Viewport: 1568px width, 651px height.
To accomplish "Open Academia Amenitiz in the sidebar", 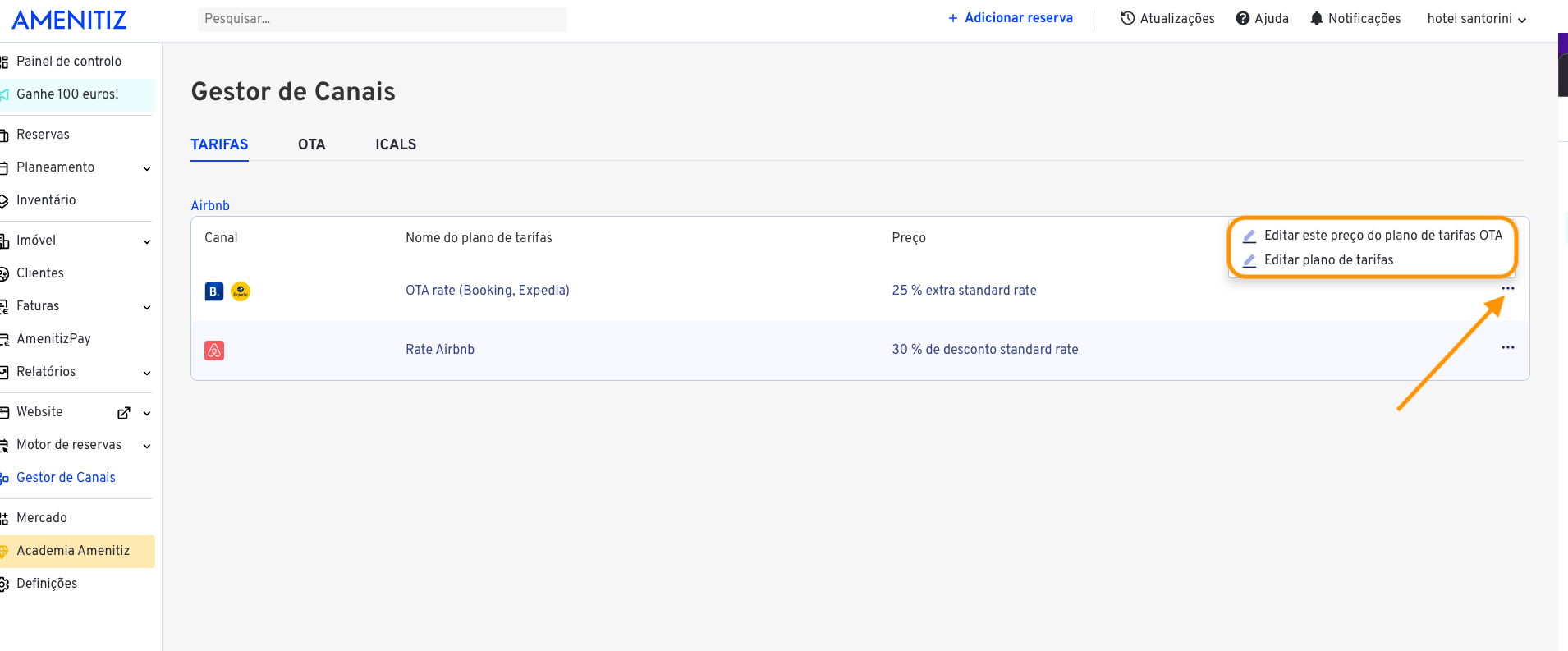I will (76, 551).
